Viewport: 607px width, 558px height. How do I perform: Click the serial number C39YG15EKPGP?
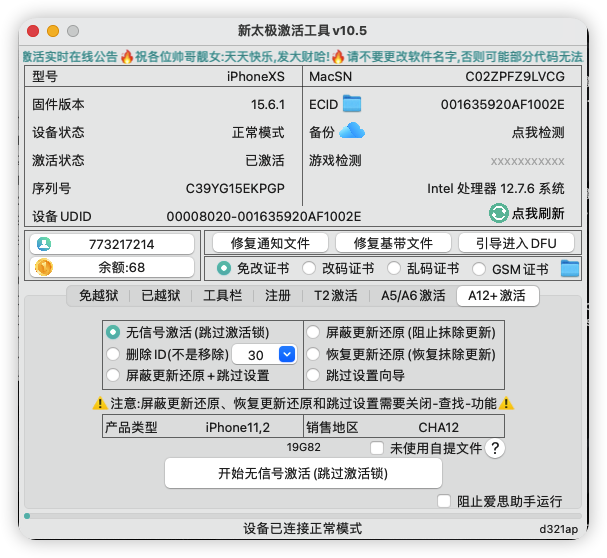235,189
